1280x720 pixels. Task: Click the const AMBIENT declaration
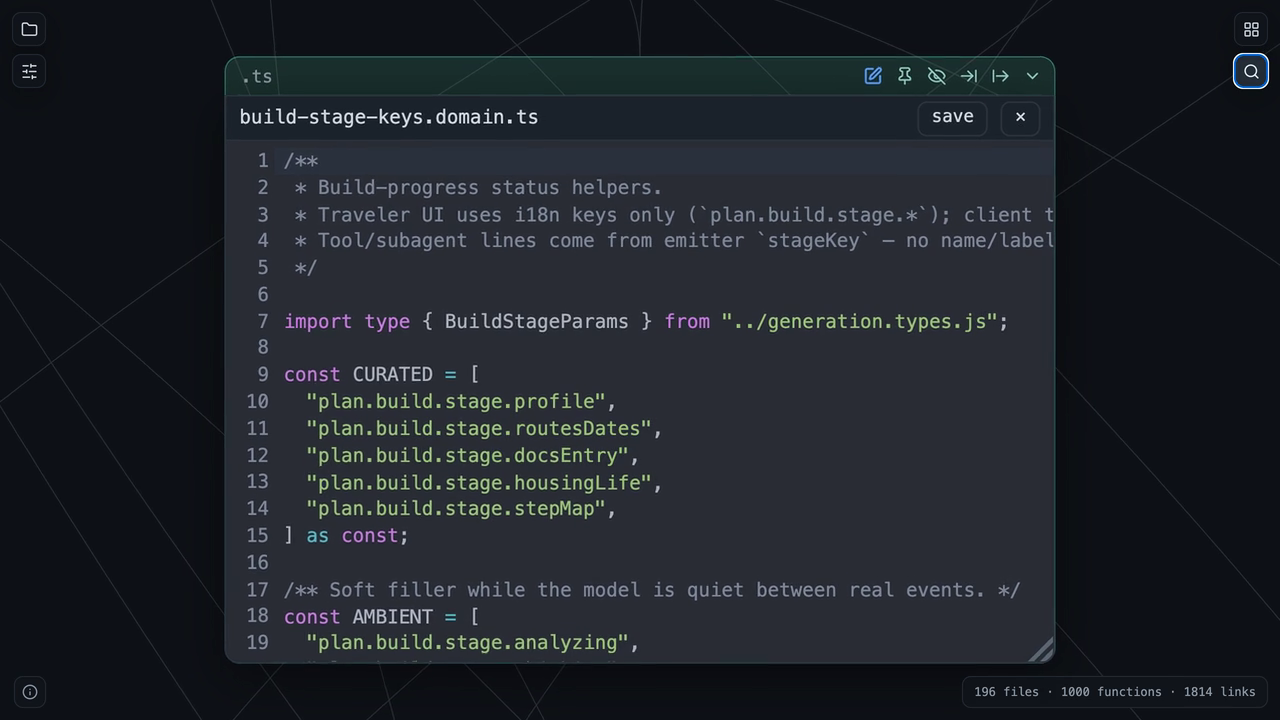coord(382,617)
